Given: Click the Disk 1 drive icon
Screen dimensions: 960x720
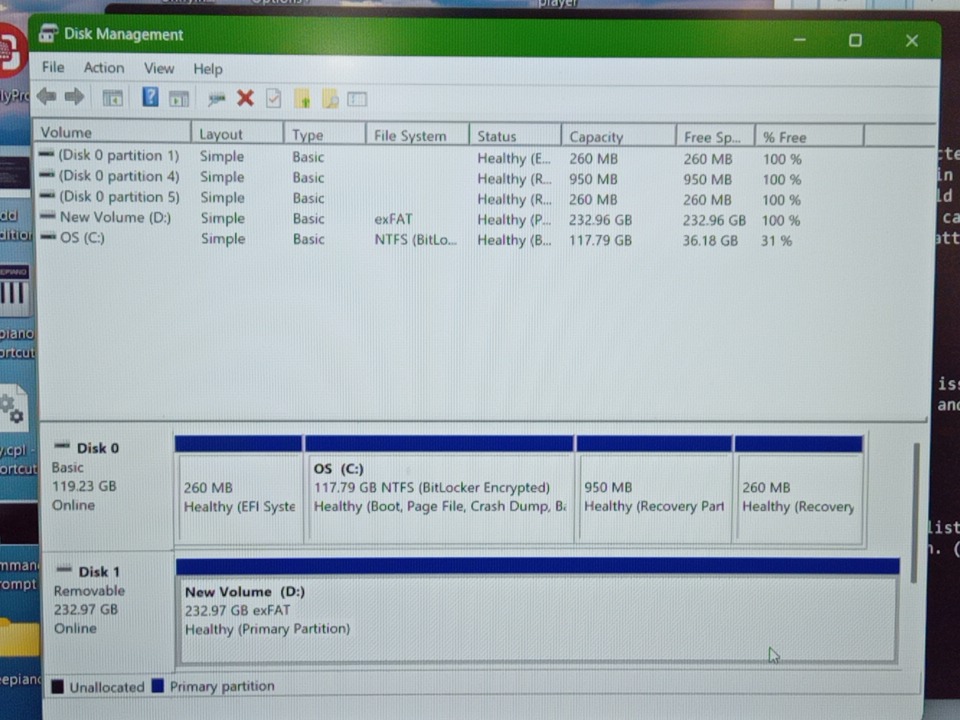Looking at the screenshot, I should coord(64,570).
